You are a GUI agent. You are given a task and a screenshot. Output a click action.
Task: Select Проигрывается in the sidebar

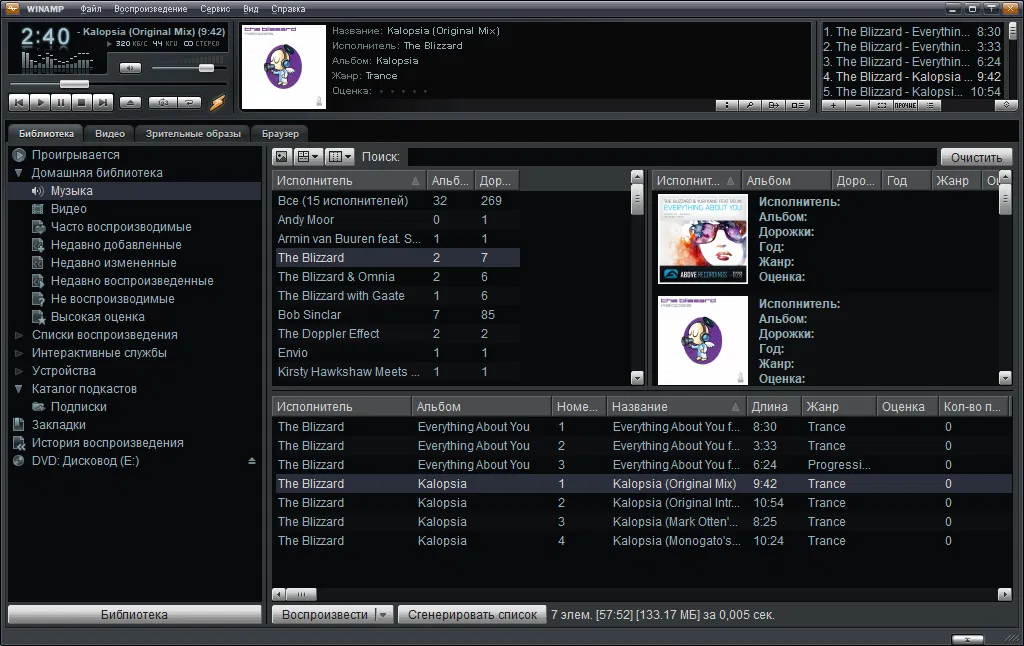[x=76, y=155]
